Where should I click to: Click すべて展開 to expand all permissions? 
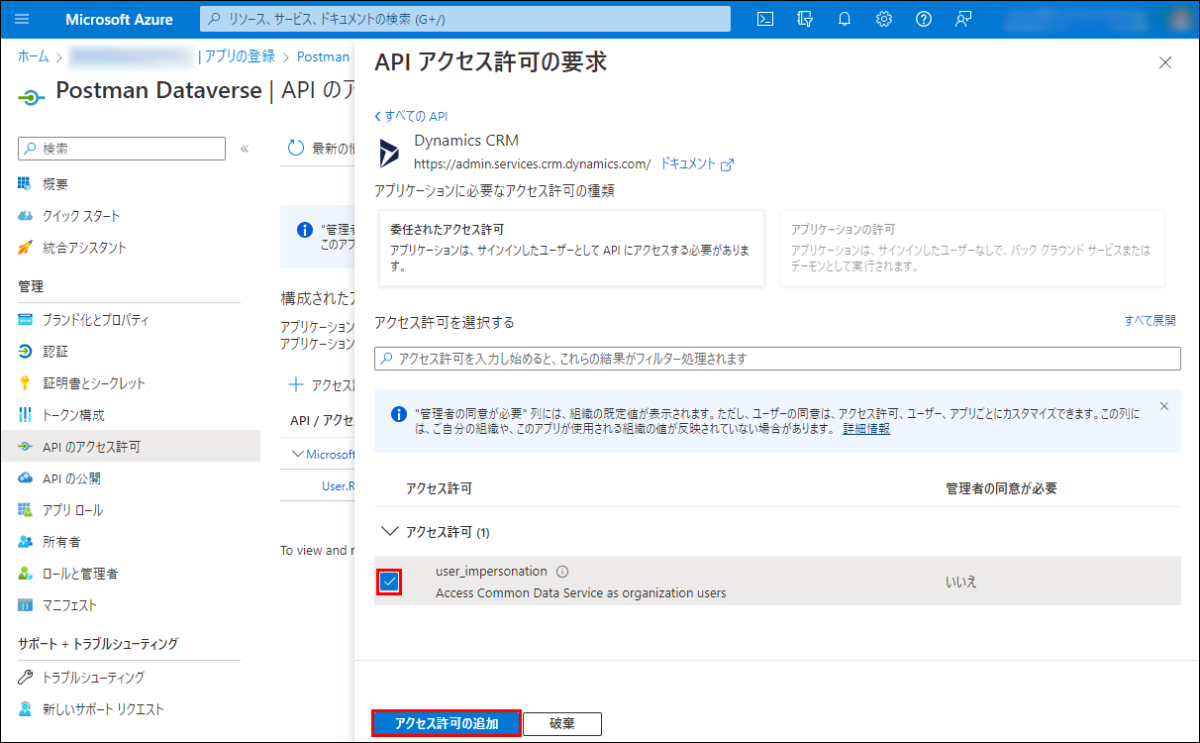point(1150,321)
